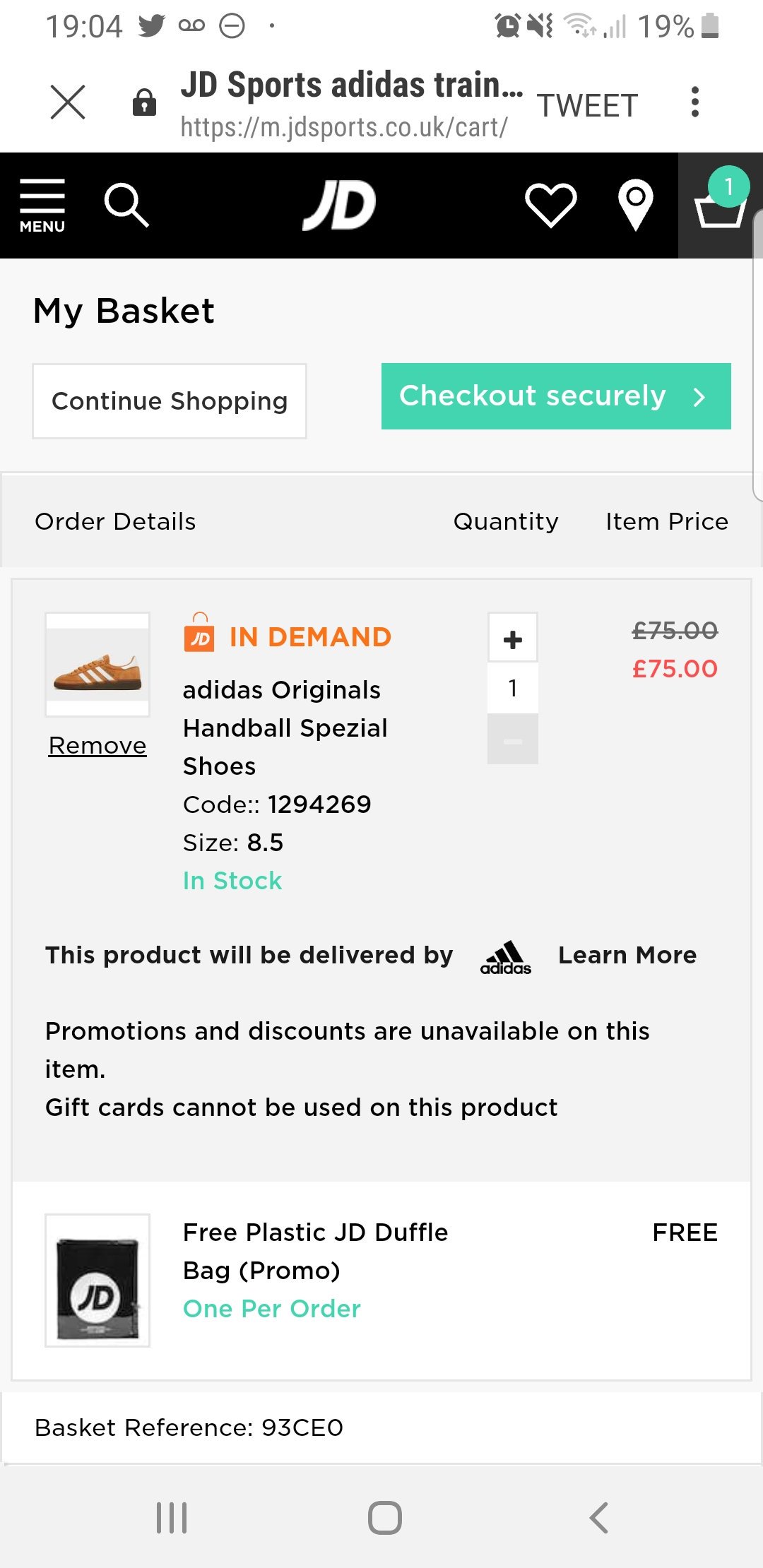Click Checkout securely button

click(x=556, y=396)
